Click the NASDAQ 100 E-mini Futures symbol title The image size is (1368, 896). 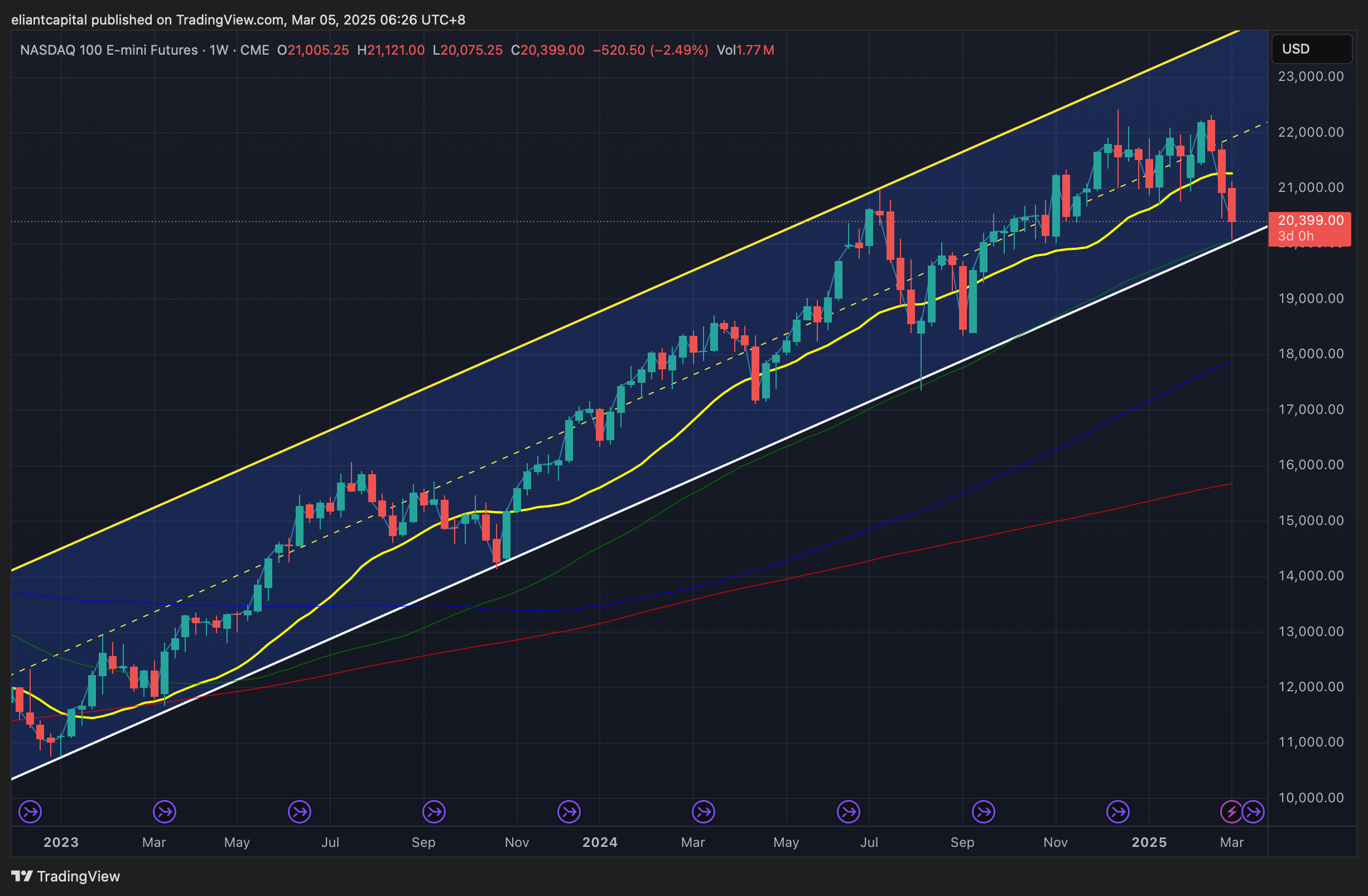(x=109, y=50)
